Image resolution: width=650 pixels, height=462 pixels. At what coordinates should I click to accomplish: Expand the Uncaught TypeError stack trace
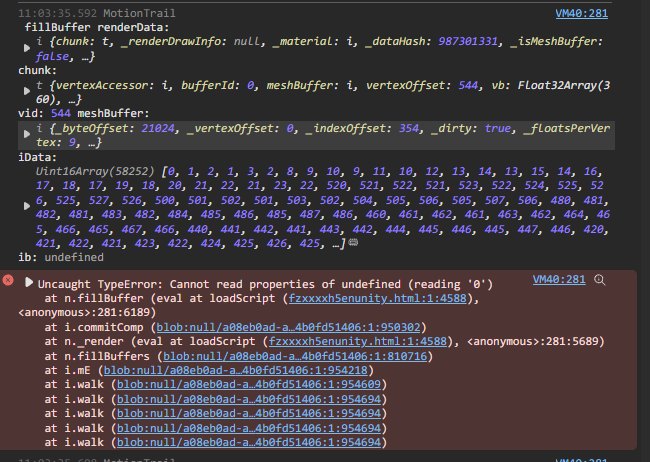(x=29, y=283)
